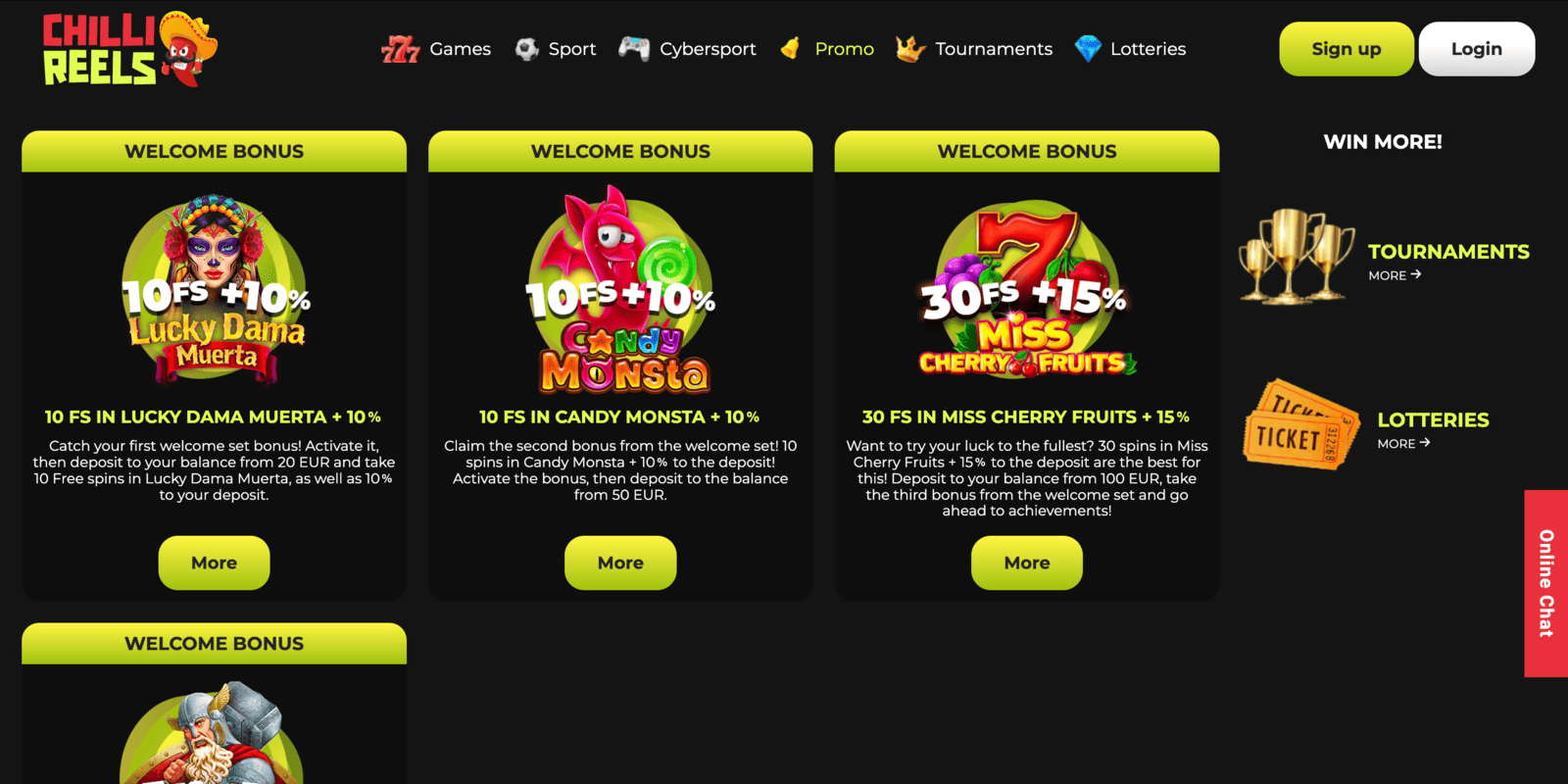Open the Online Chat side tab

point(1546,583)
